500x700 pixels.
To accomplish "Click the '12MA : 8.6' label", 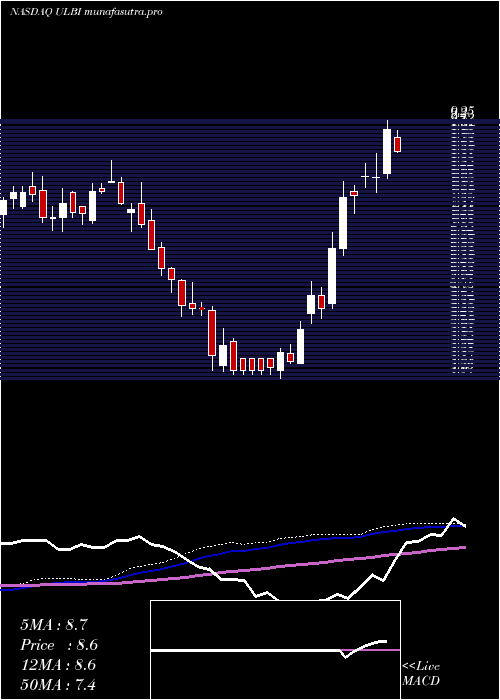I will pyautogui.click(x=58, y=665).
